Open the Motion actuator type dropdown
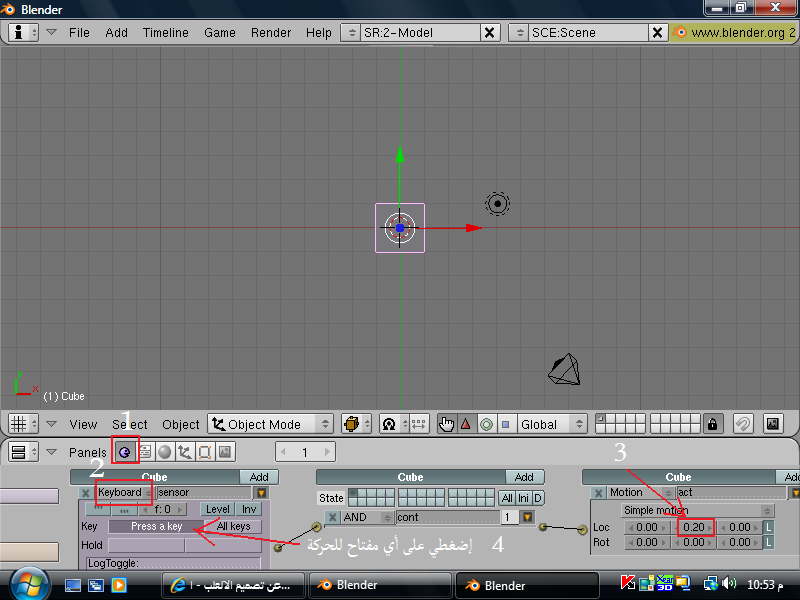The image size is (800, 600). click(x=640, y=493)
